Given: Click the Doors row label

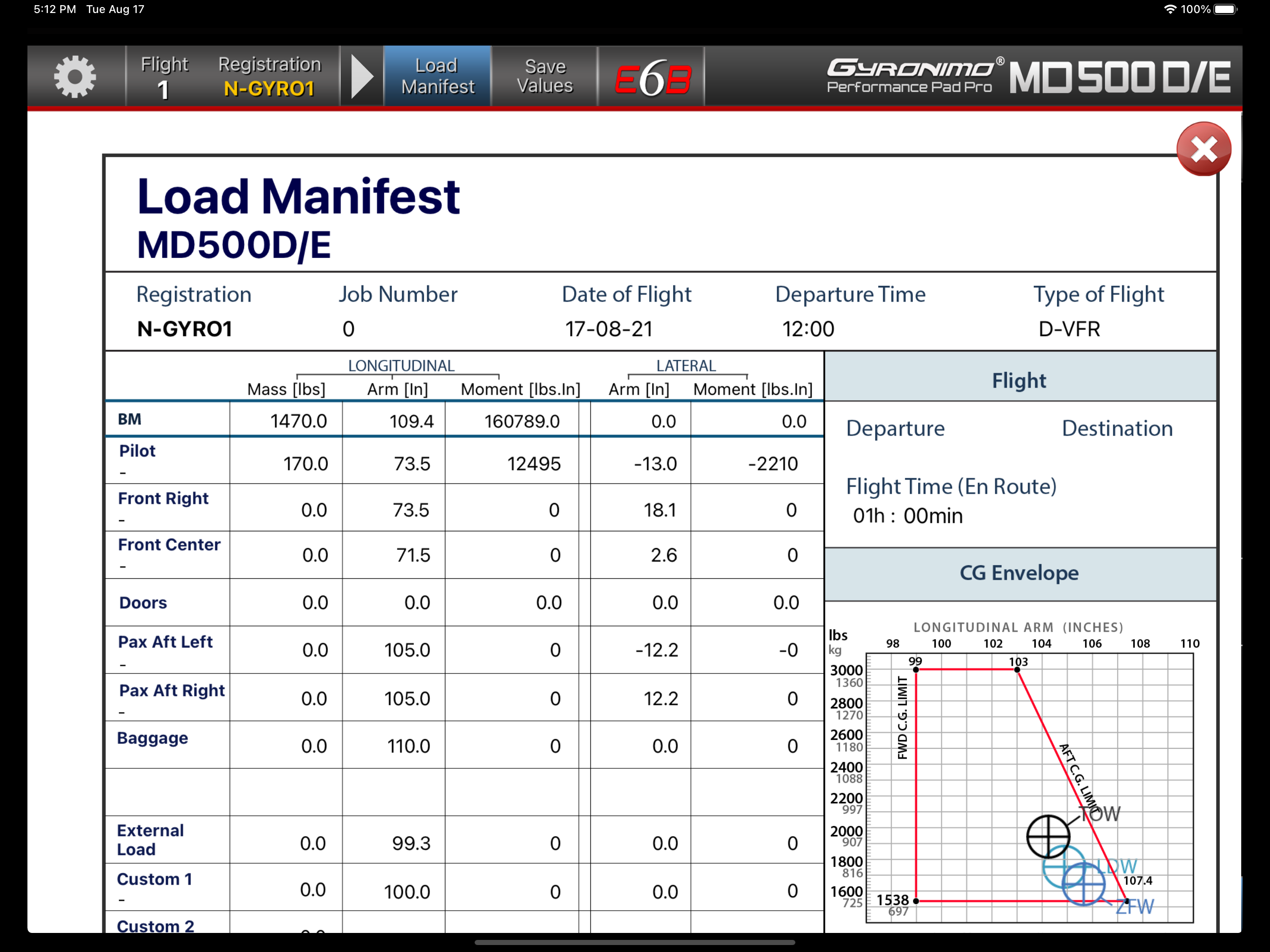Looking at the screenshot, I should tap(143, 602).
